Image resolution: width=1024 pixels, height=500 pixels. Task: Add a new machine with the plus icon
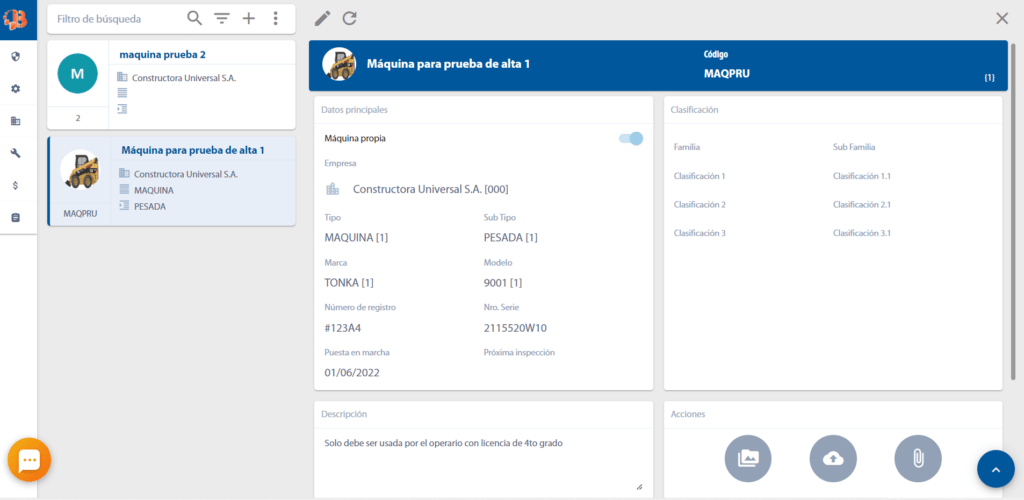[249, 18]
